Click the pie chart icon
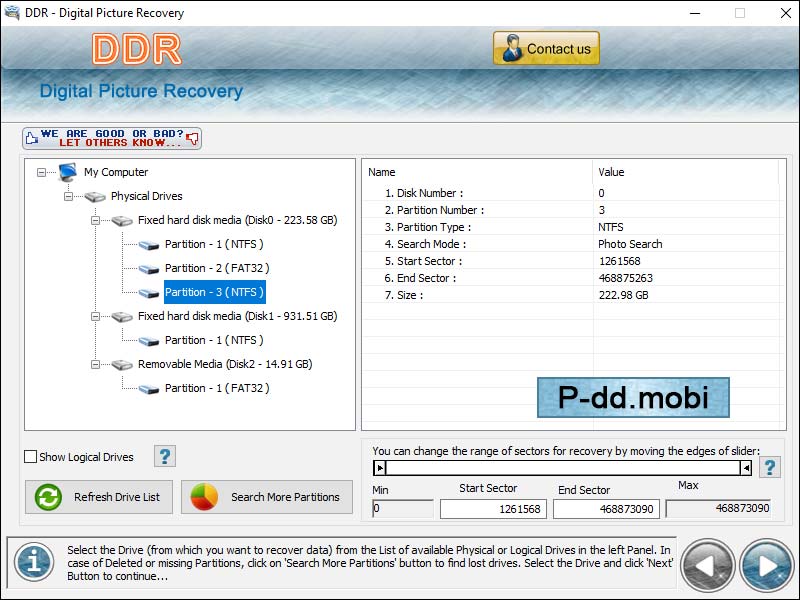The image size is (800, 600). click(x=204, y=497)
